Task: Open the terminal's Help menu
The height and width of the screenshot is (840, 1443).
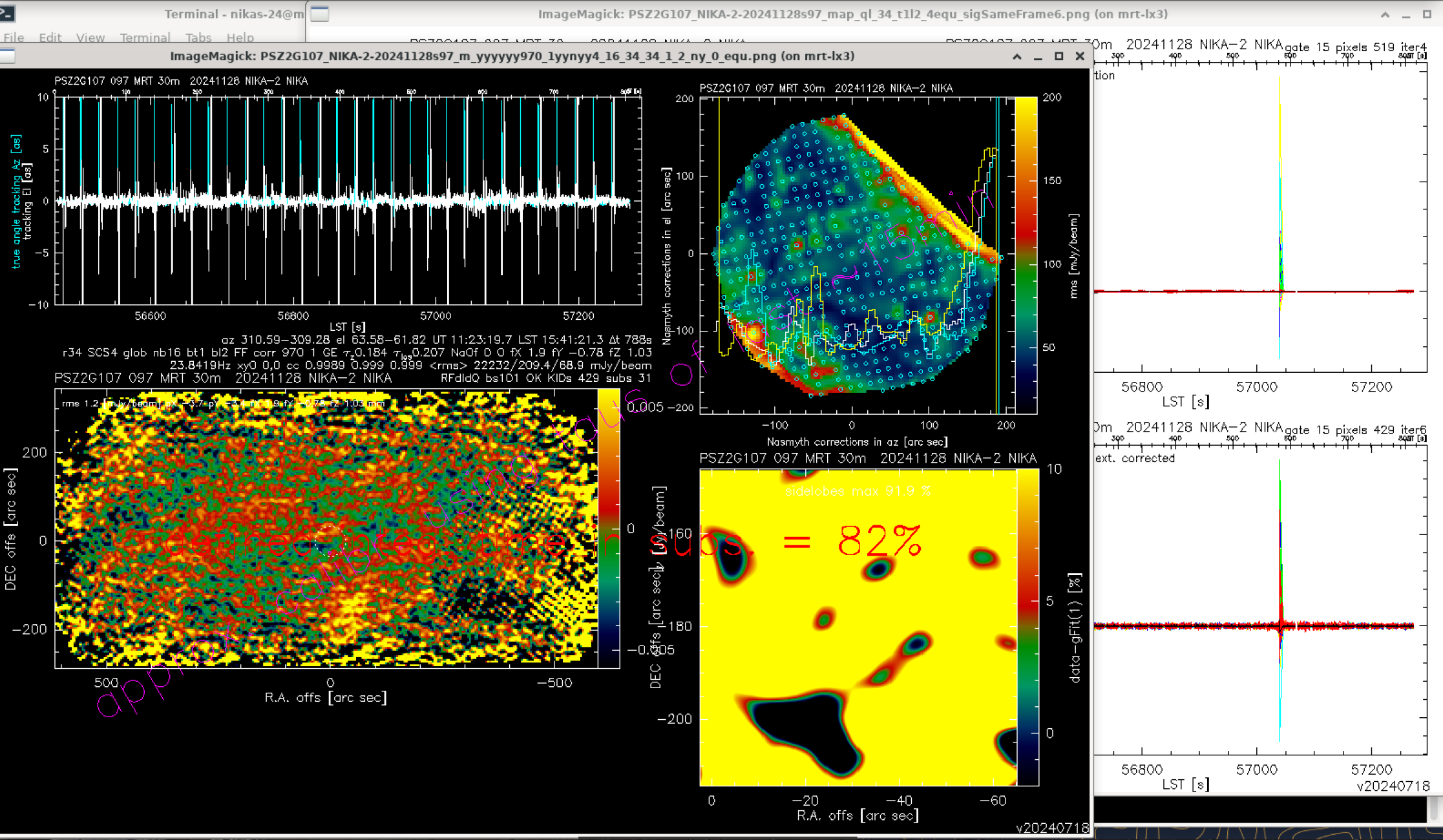Action: pos(240,37)
